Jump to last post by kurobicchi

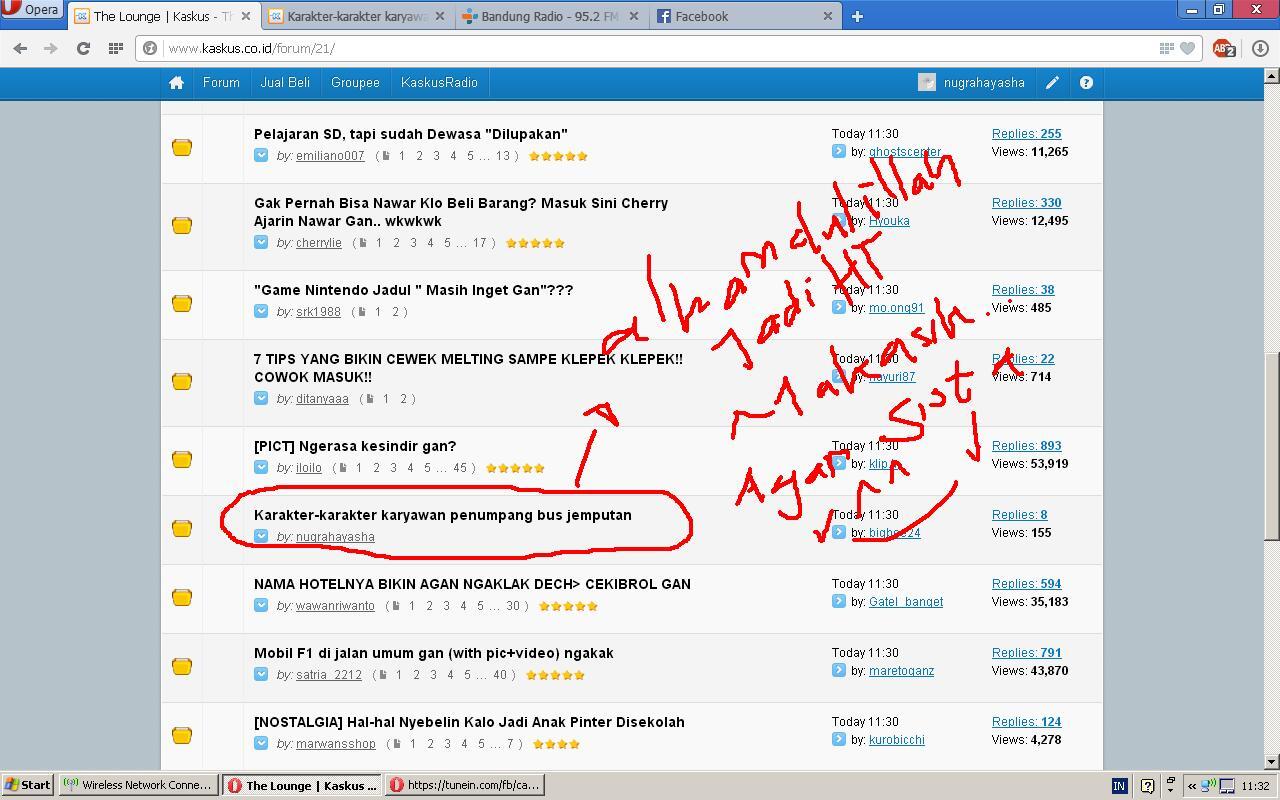tap(838, 739)
